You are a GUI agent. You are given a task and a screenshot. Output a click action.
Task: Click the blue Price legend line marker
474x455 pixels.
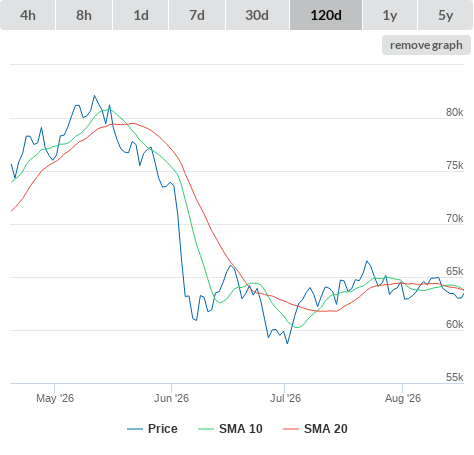(x=135, y=429)
